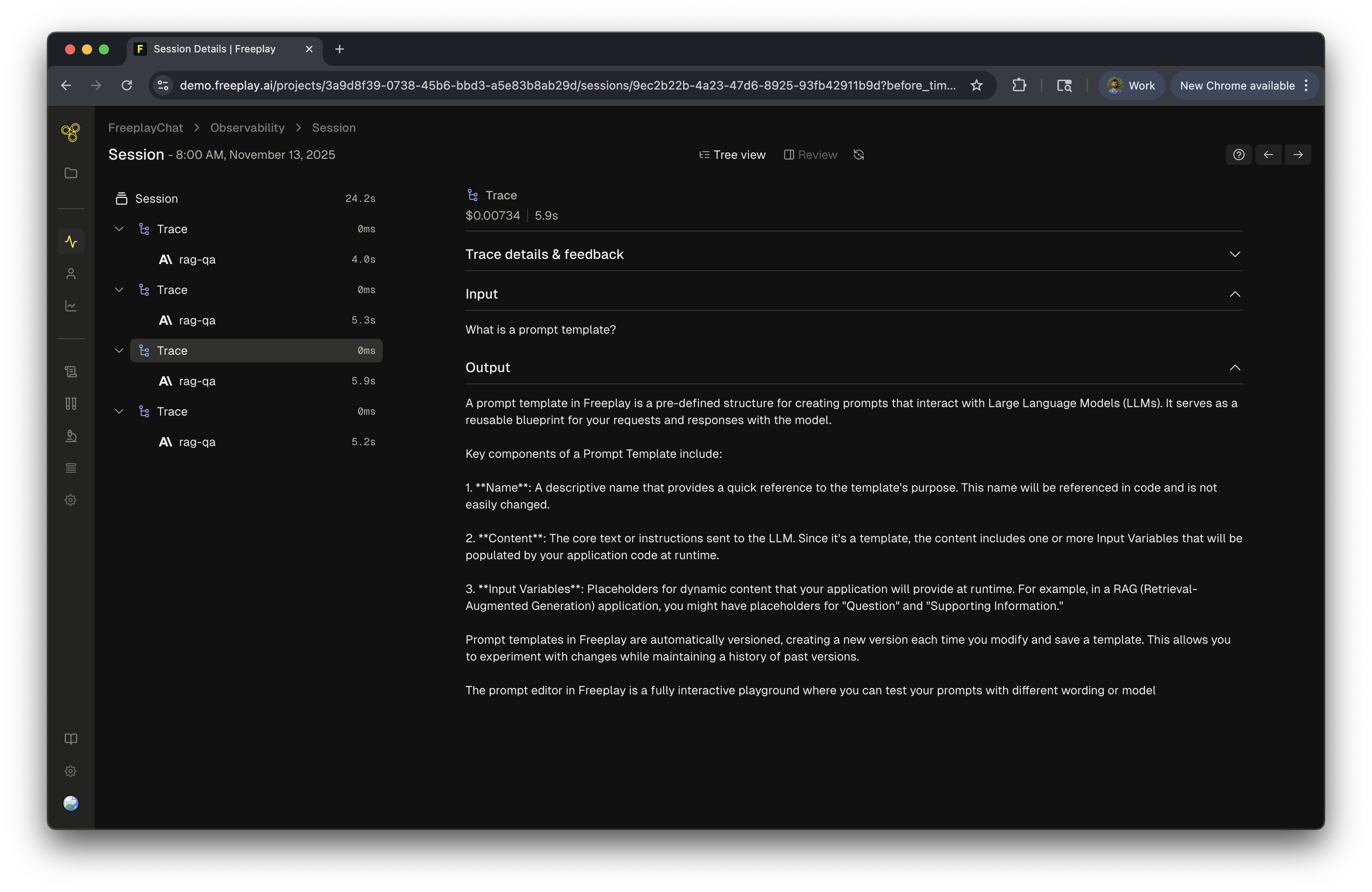Switch to Tree view
Screen dimensions: 1372x892
(x=732, y=155)
